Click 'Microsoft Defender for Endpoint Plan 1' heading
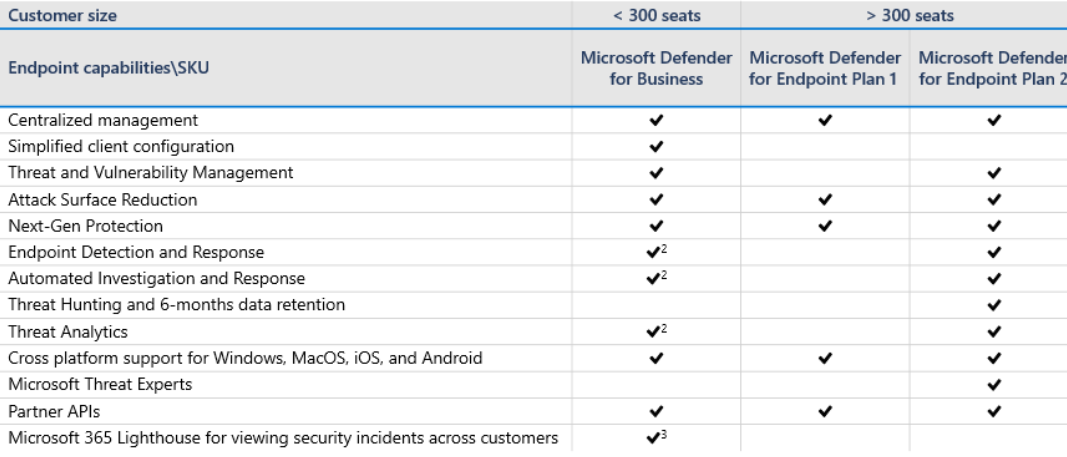 click(x=825, y=68)
